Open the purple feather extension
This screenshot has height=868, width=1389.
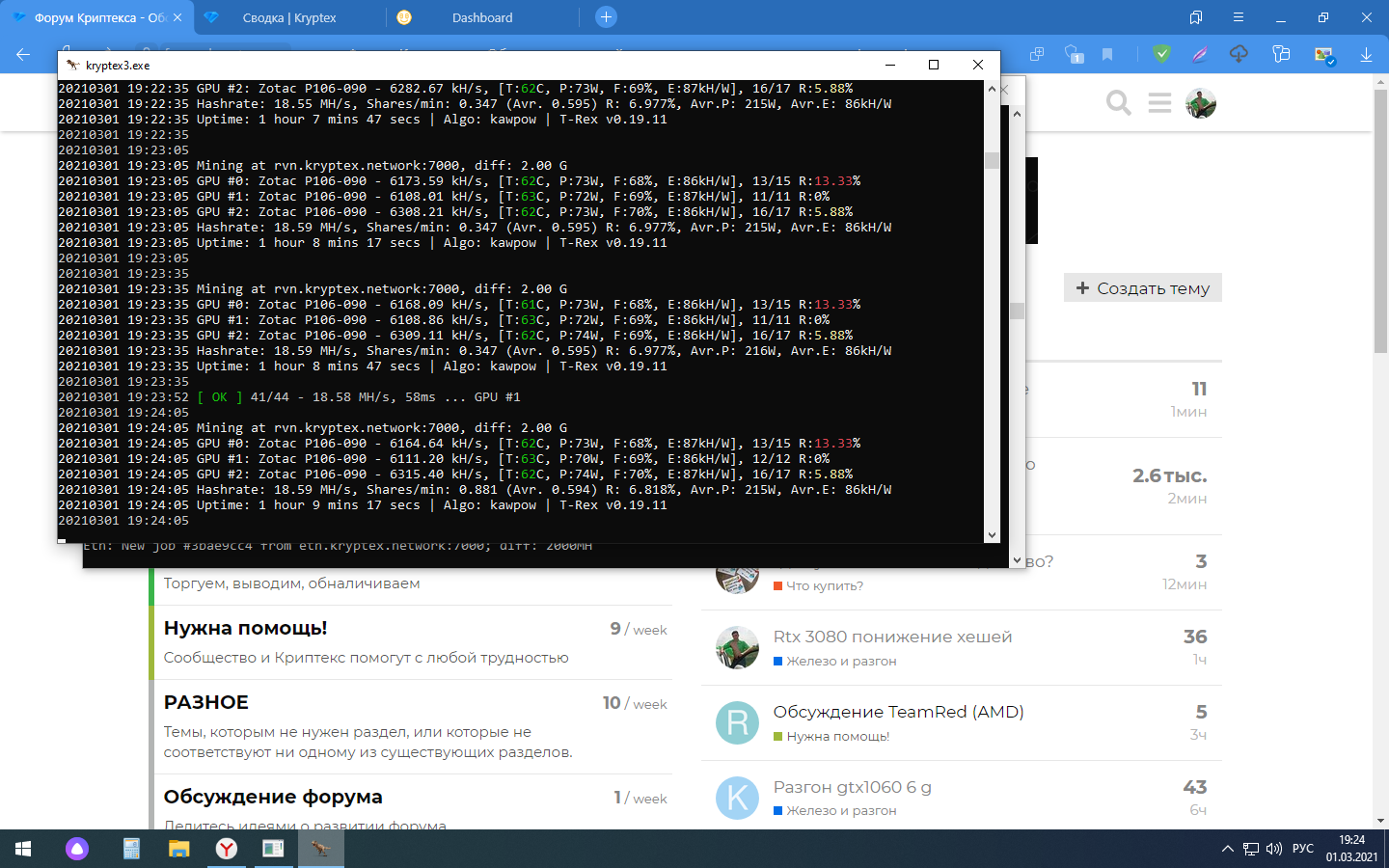pos(1199,55)
